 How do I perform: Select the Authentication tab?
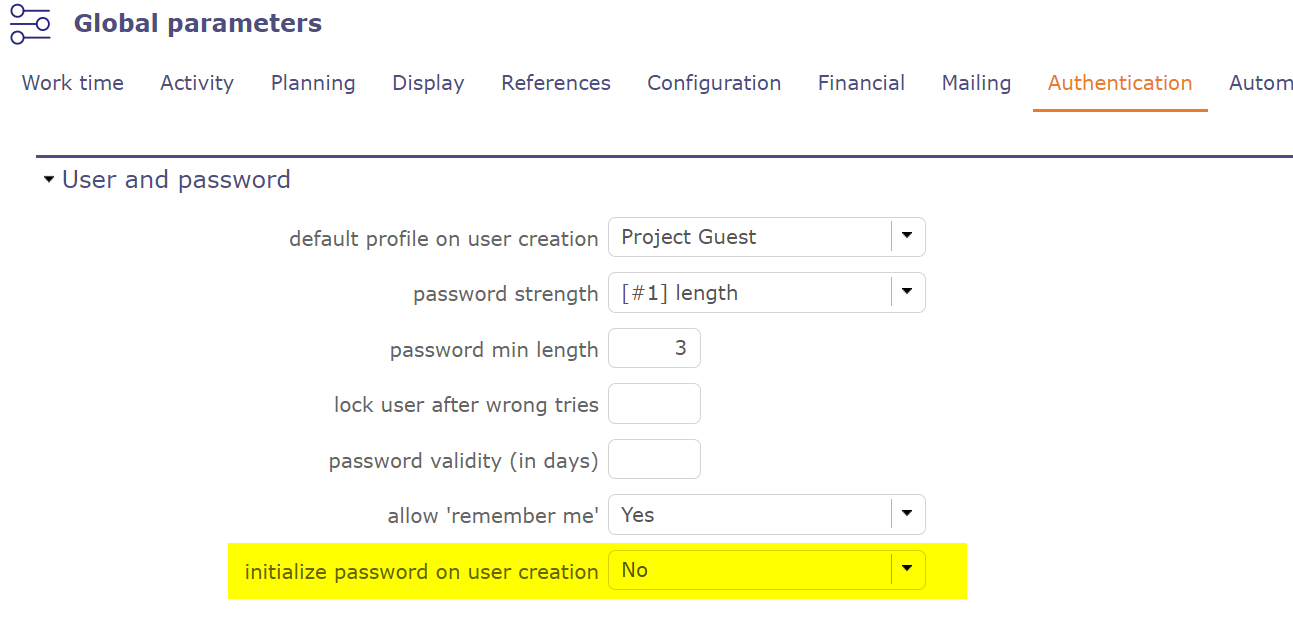tap(1120, 83)
